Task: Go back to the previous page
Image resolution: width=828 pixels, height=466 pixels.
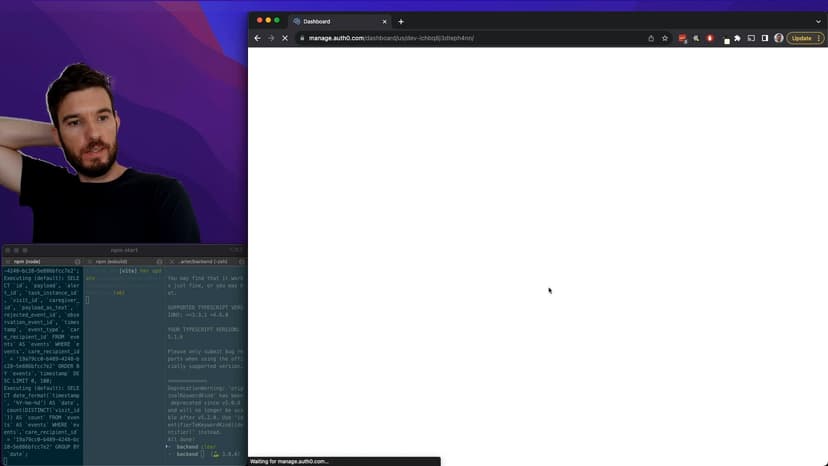Action: pyautogui.click(x=257, y=38)
